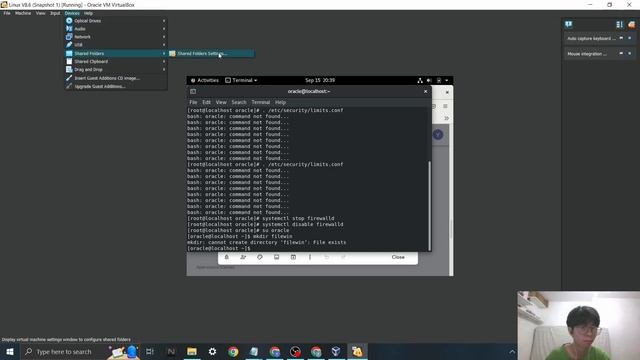
Task: Click the Optical Drives disc icon
Action: coord(69,20)
